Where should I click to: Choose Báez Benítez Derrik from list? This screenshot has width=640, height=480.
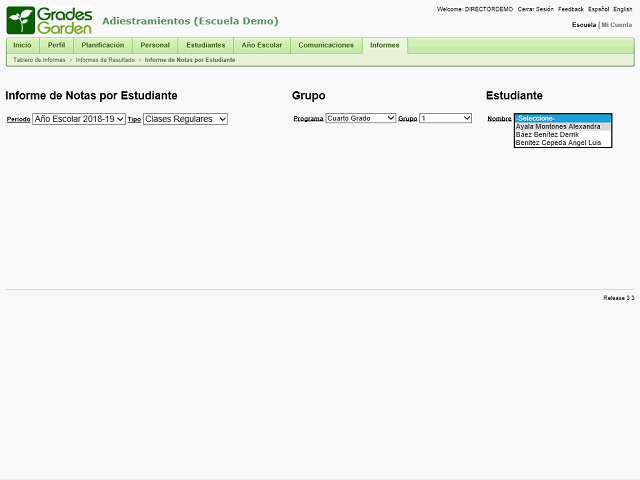point(548,135)
